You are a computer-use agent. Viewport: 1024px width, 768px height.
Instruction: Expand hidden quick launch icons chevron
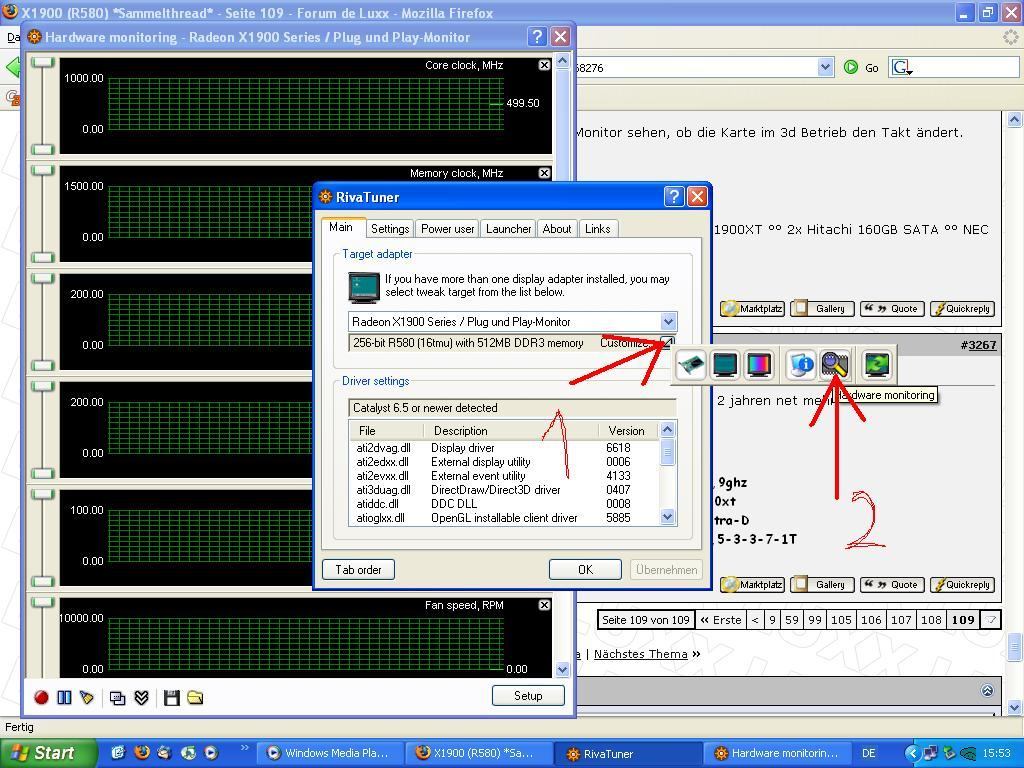[x=244, y=748]
